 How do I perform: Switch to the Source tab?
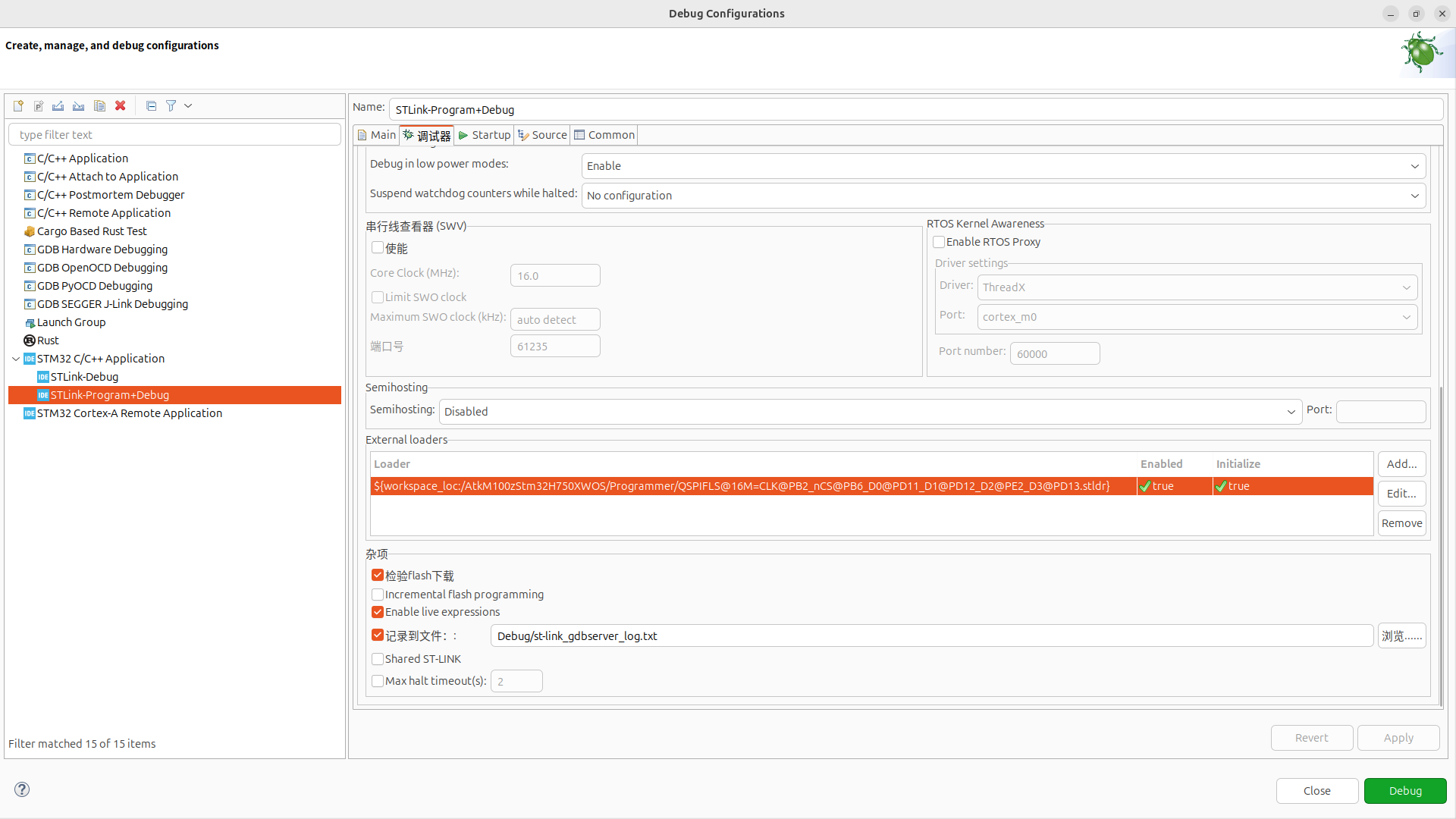(542, 135)
